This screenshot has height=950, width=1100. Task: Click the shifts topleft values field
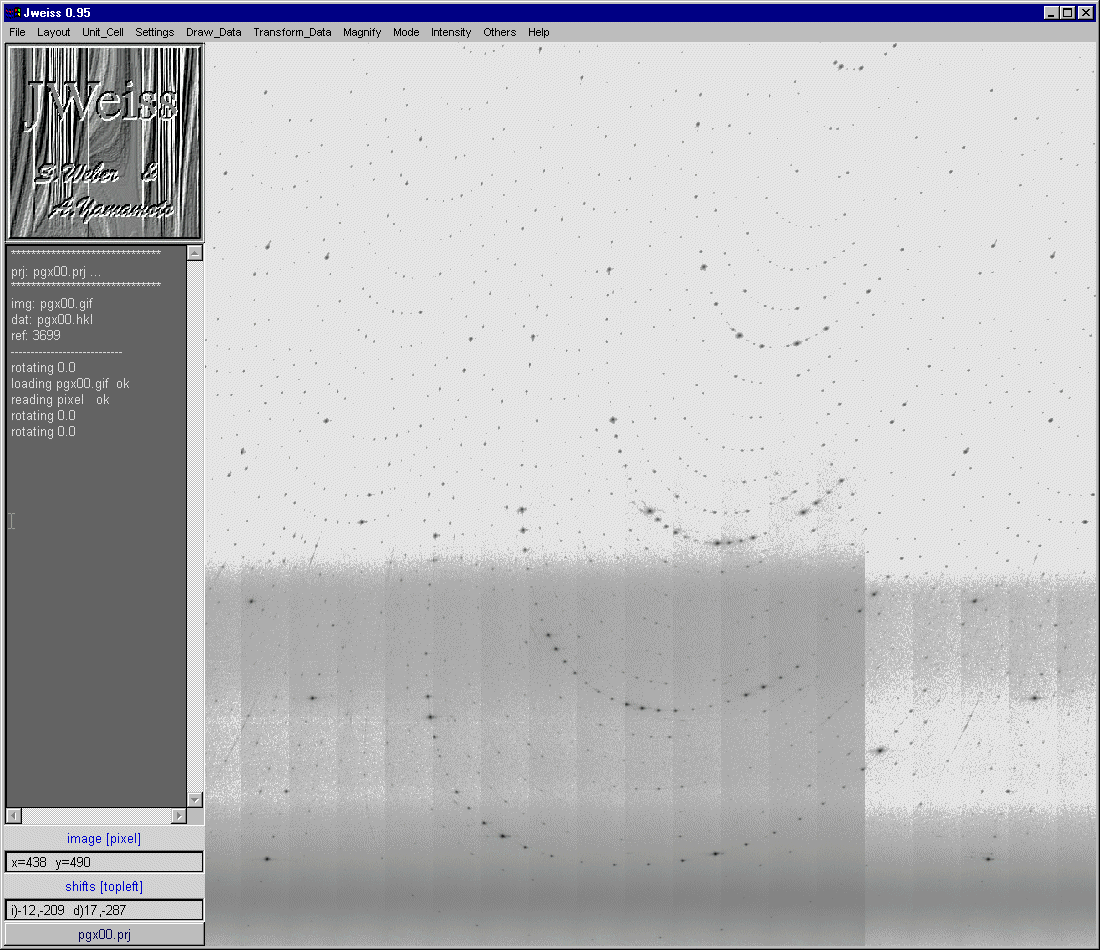[104, 910]
